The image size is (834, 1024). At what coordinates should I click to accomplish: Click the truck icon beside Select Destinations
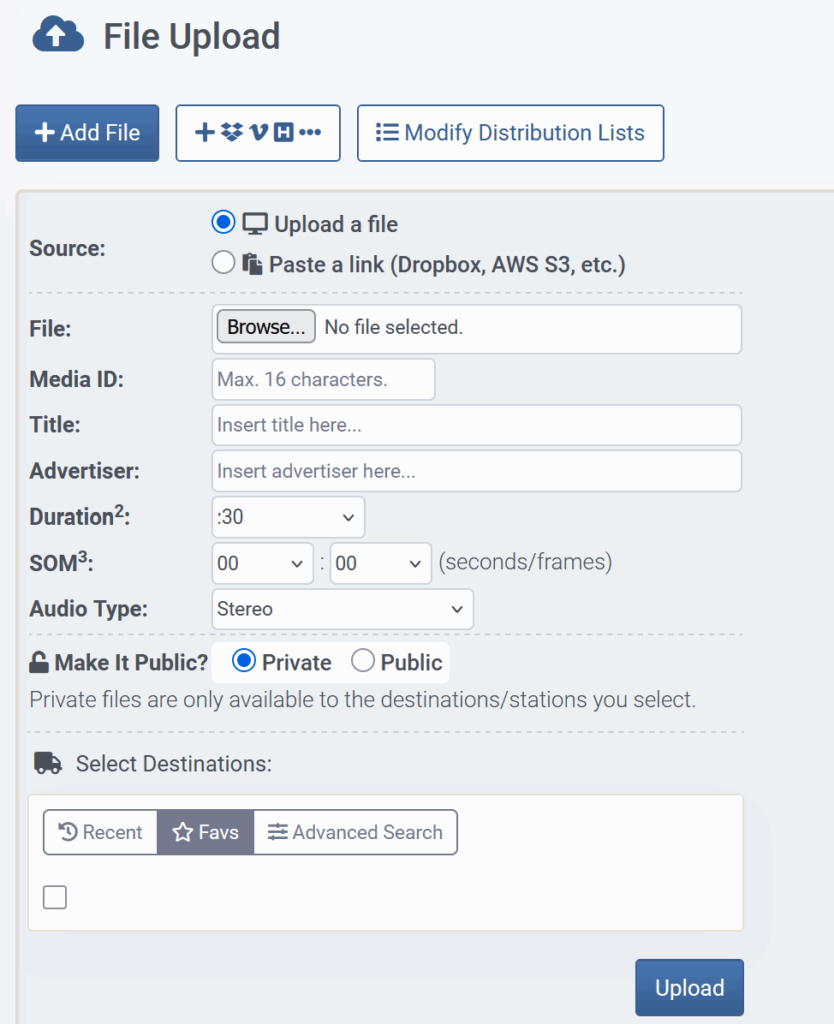click(x=48, y=763)
